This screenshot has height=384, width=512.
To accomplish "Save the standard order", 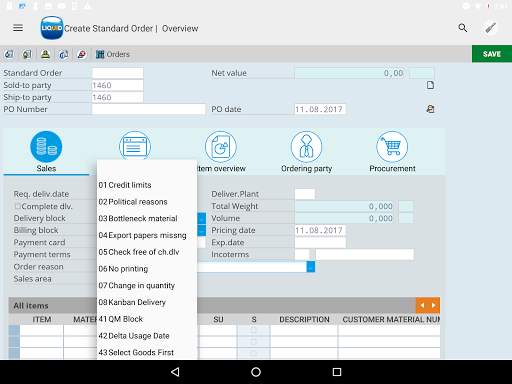I will [492, 54].
